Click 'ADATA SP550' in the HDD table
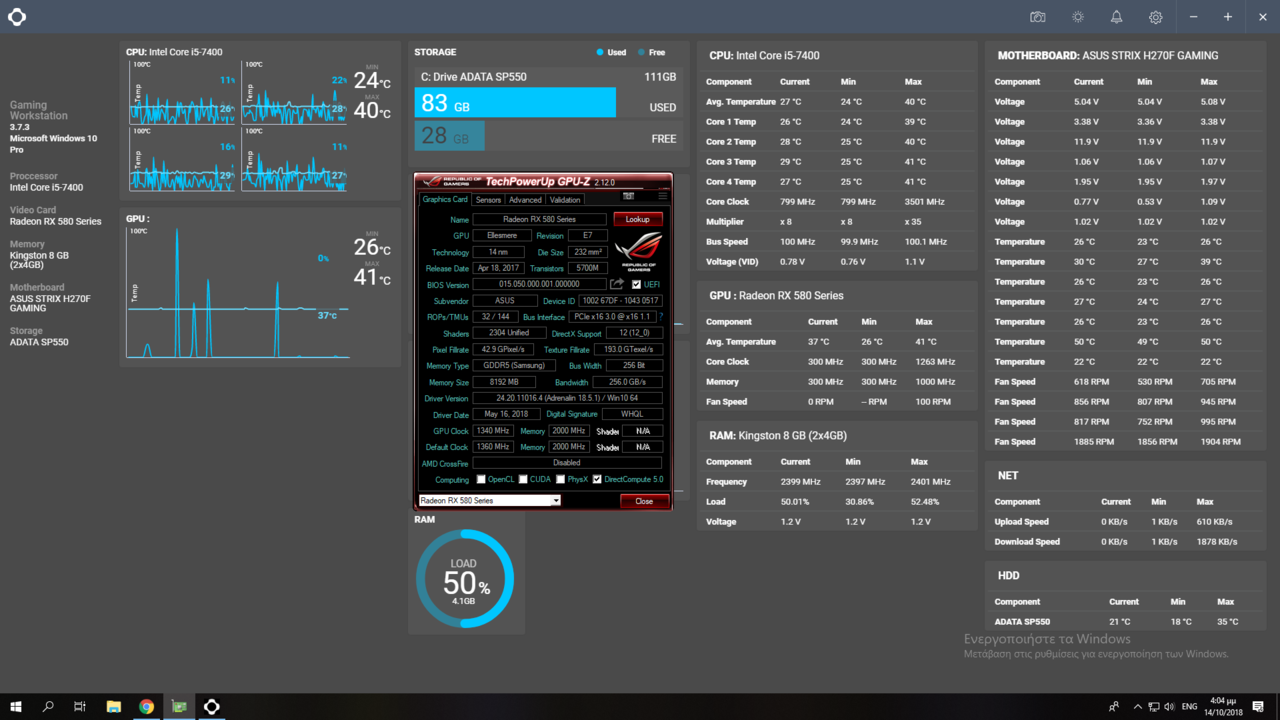The height and width of the screenshot is (720, 1280). click(1022, 622)
